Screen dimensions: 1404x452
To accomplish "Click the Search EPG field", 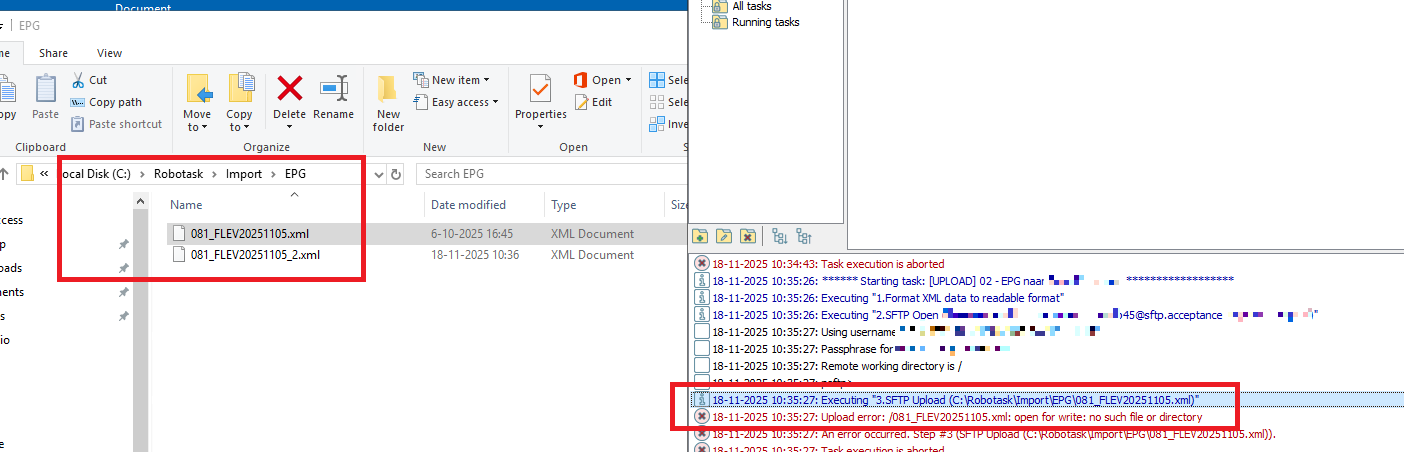I will (x=540, y=174).
